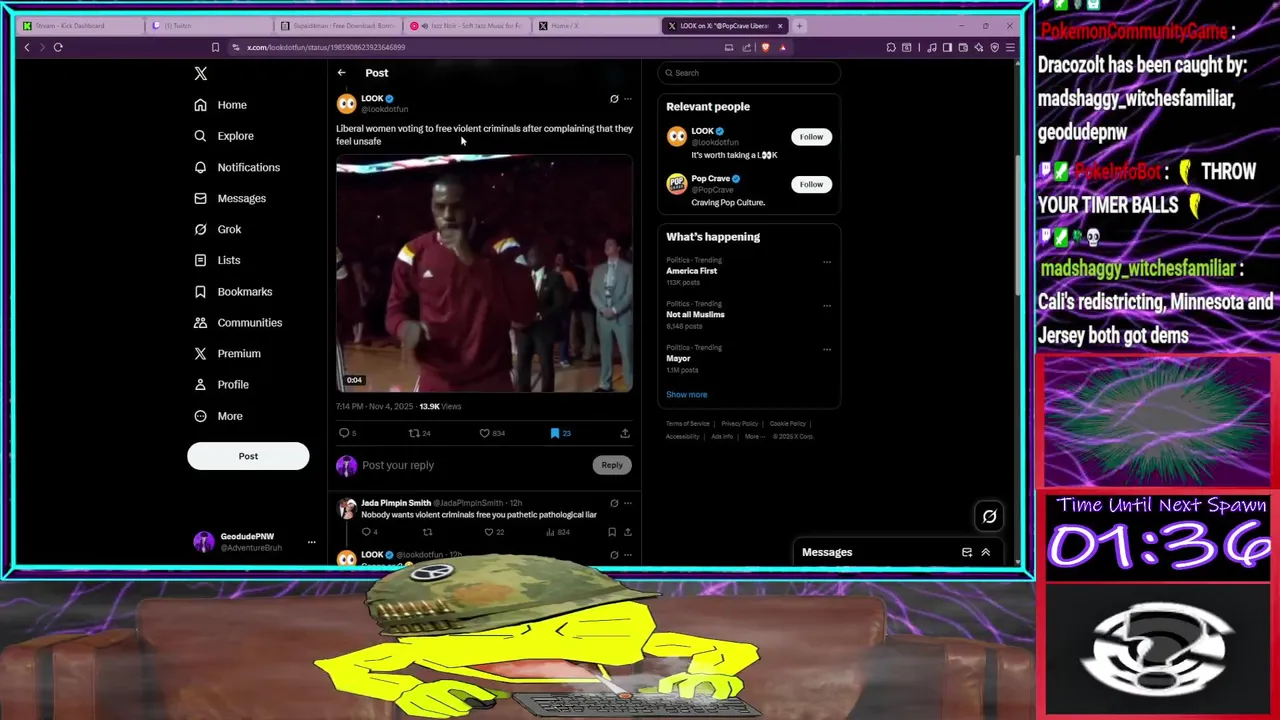Click Show more under What's happening

pos(686,395)
